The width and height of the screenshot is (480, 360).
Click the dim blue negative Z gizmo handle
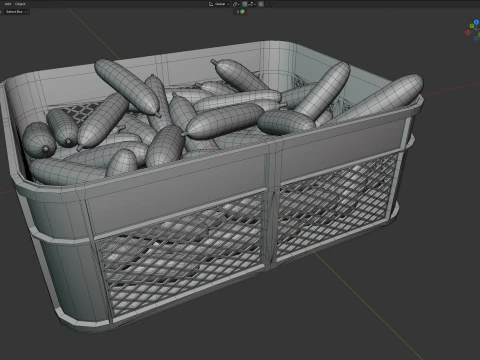click(476, 39)
